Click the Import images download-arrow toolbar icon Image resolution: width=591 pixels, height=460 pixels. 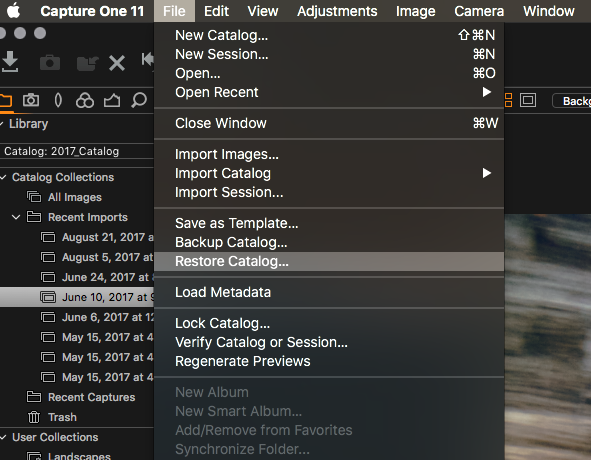click(10, 61)
